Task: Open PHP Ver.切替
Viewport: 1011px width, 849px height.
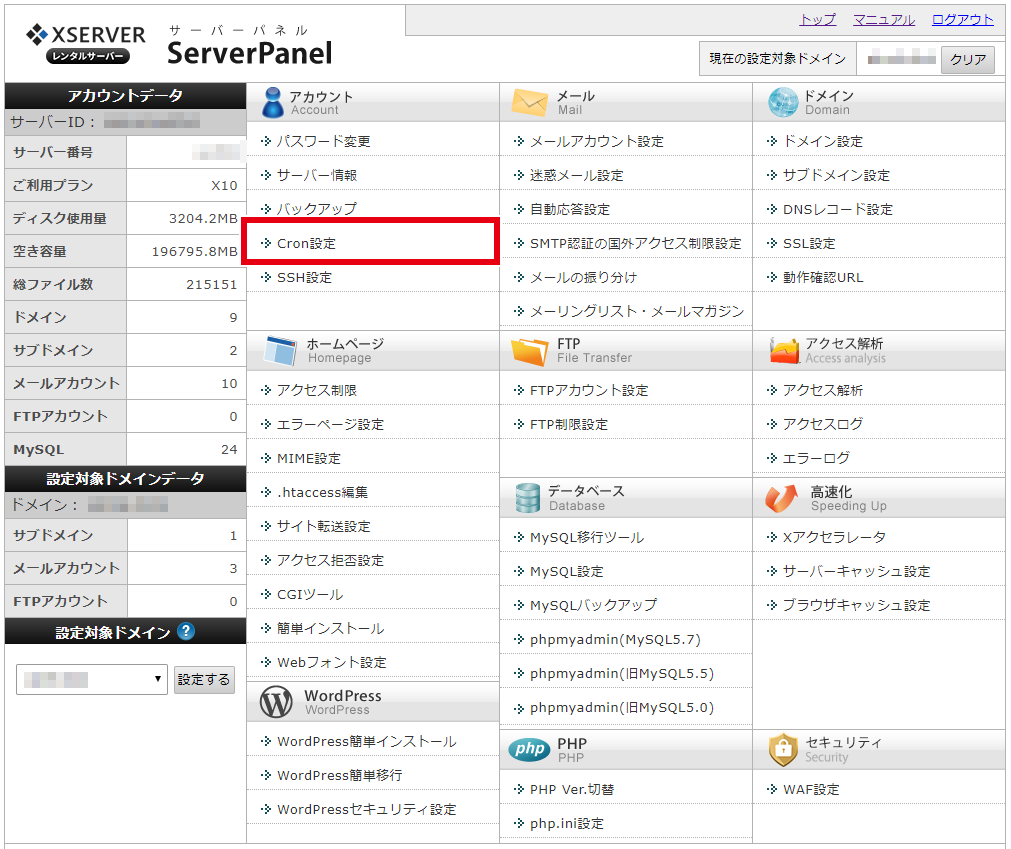Action: (x=572, y=789)
